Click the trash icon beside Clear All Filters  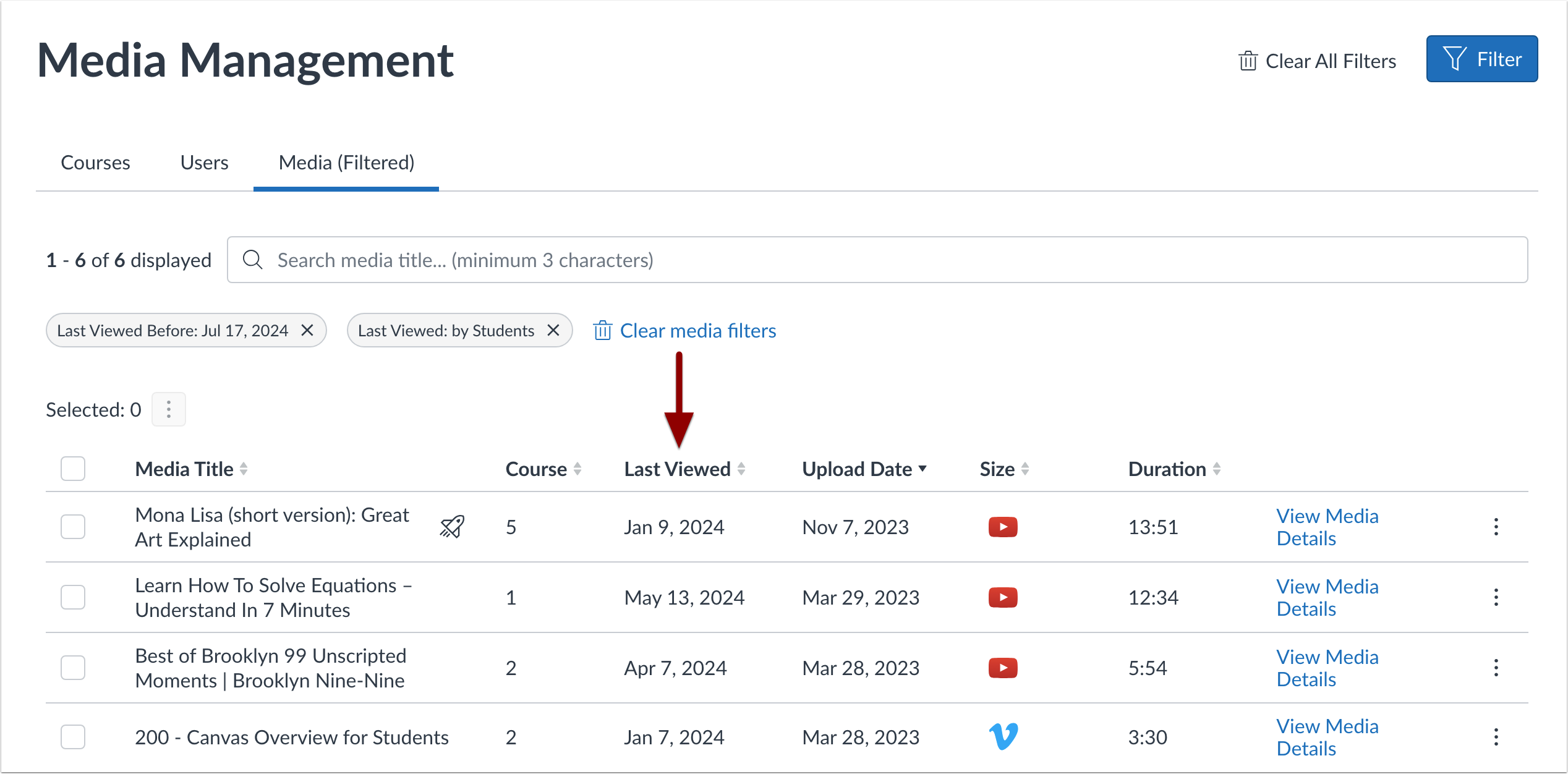[1248, 61]
